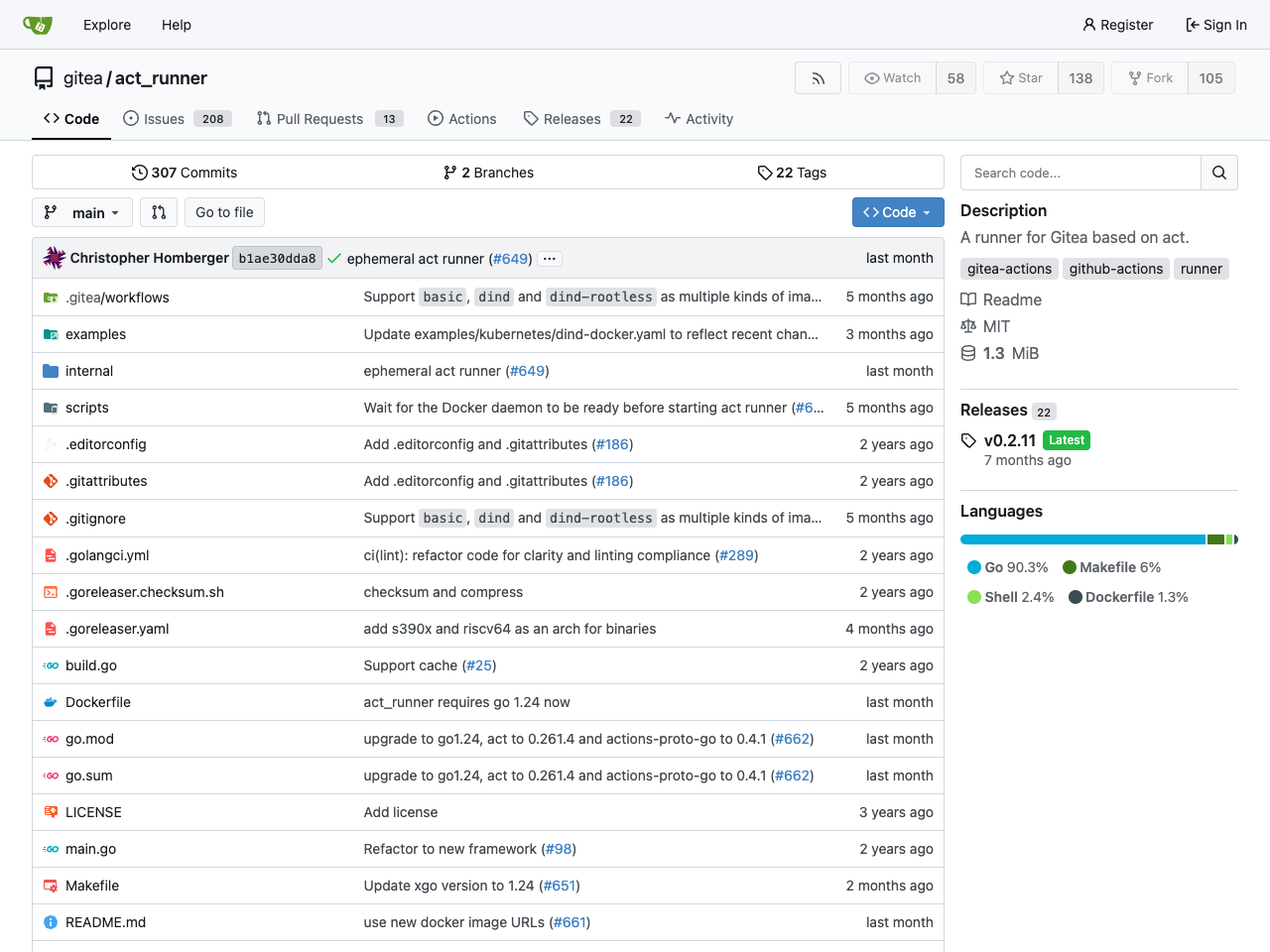Click the repository icon beside gitea/act_runner
1270x952 pixels.
click(44, 78)
